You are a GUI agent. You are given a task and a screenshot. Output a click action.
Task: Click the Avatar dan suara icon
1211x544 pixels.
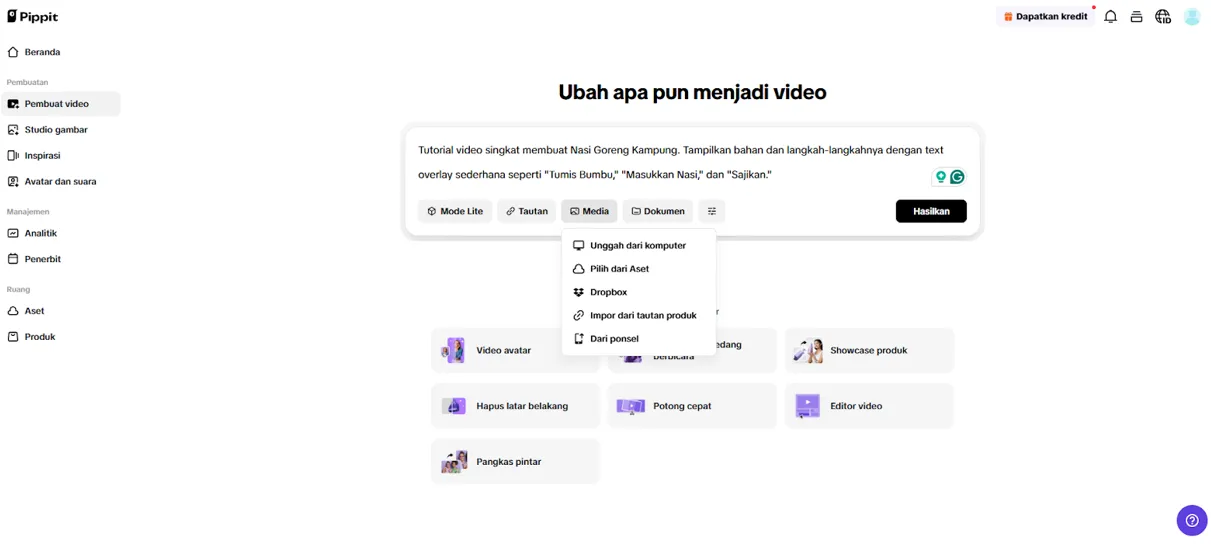pyautogui.click(x=13, y=182)
